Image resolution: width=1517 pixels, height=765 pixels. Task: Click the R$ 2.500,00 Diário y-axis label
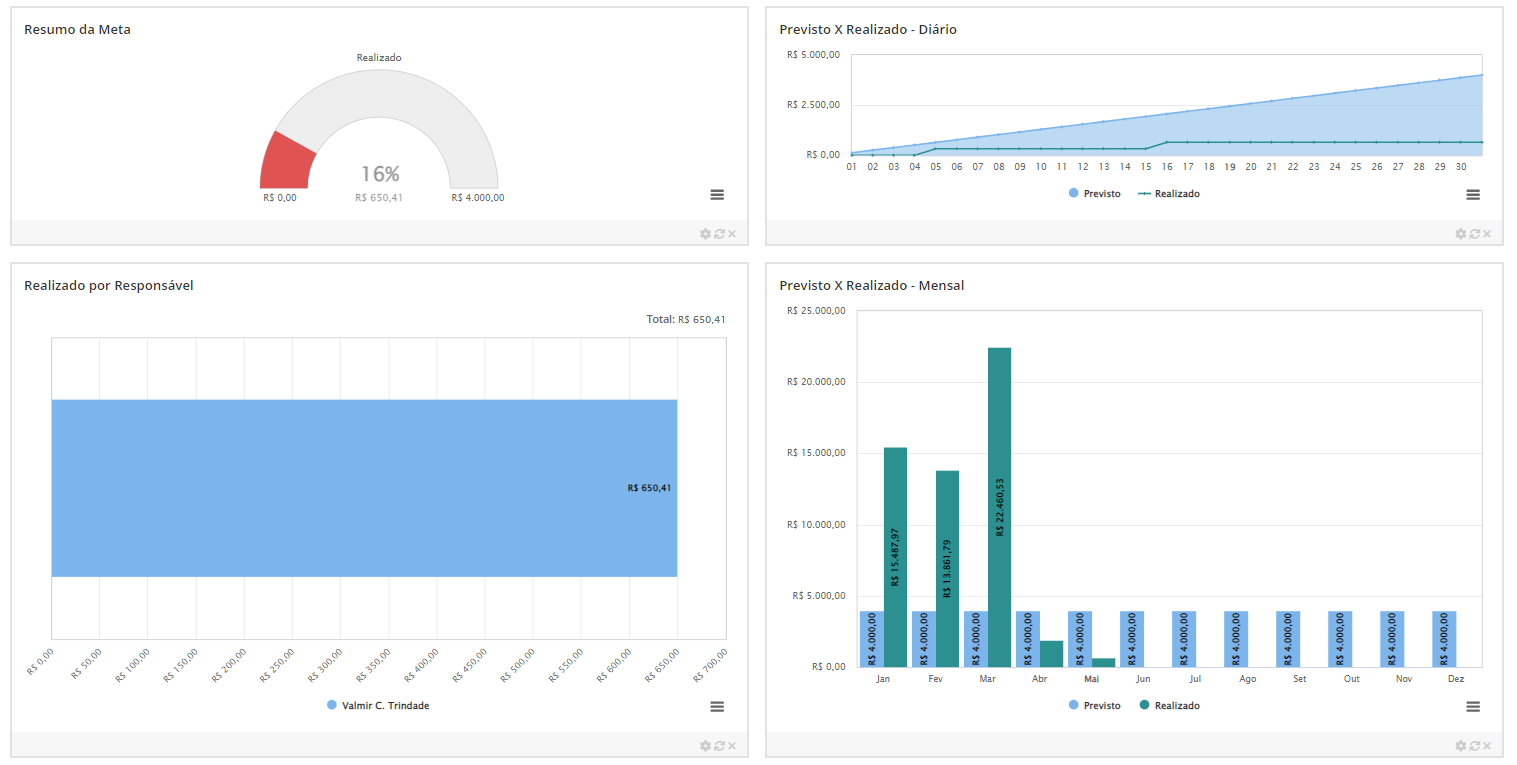[x=813, y=105]
